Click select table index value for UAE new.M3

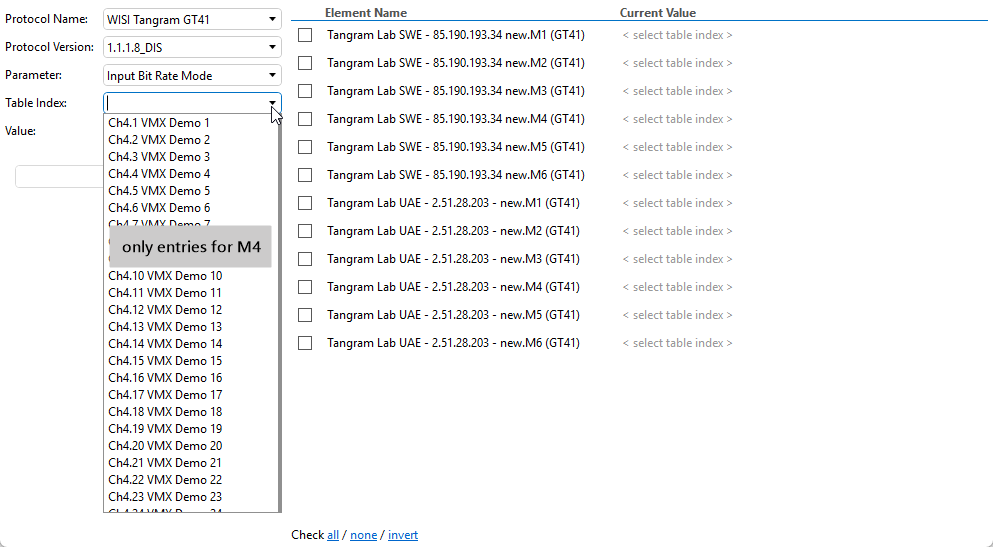pos(678,259)
